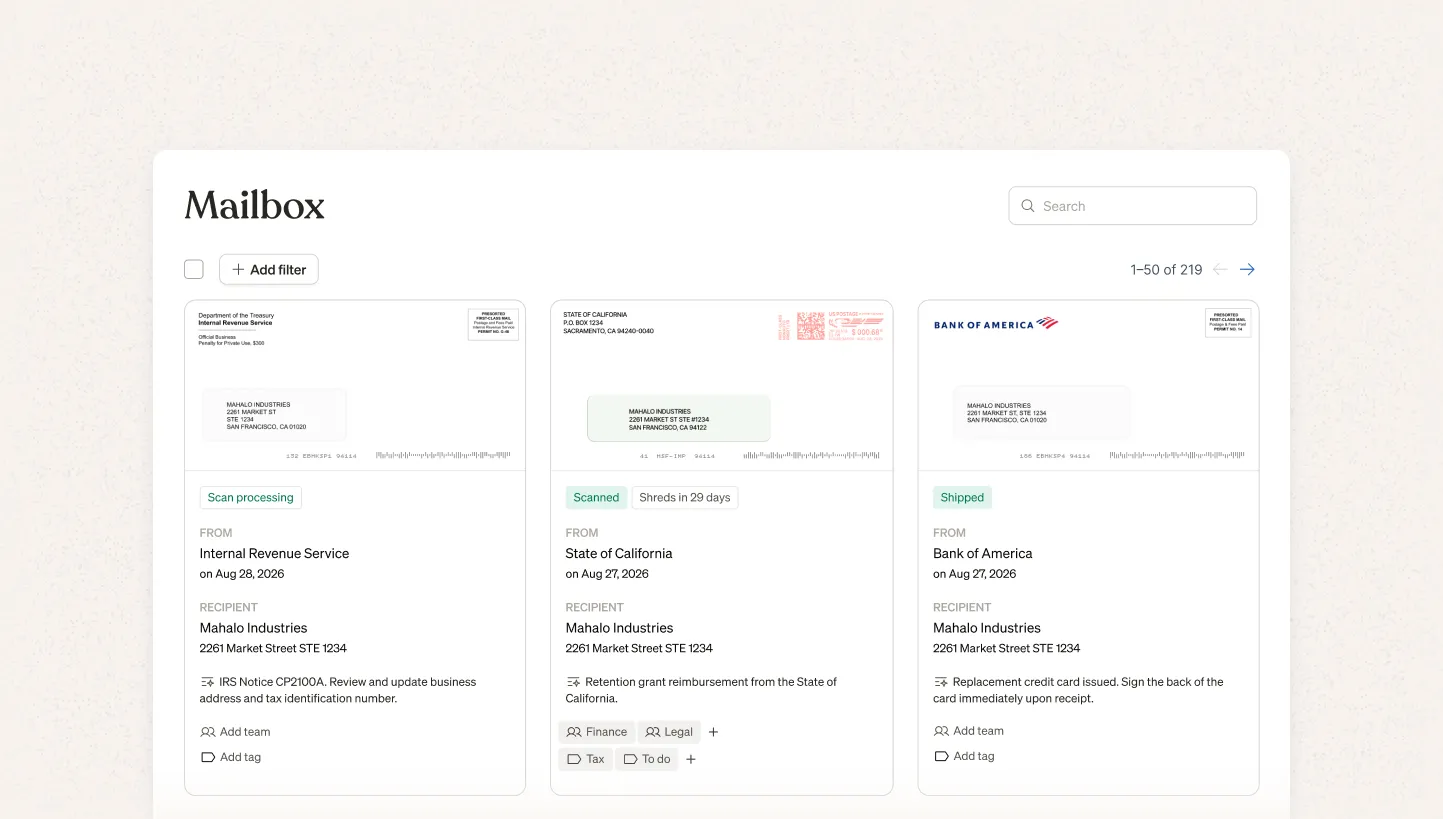The width and height of the screenshot is (1443, 819).
Task: Click the Mailbox heading
Action: tap(255, 205)
